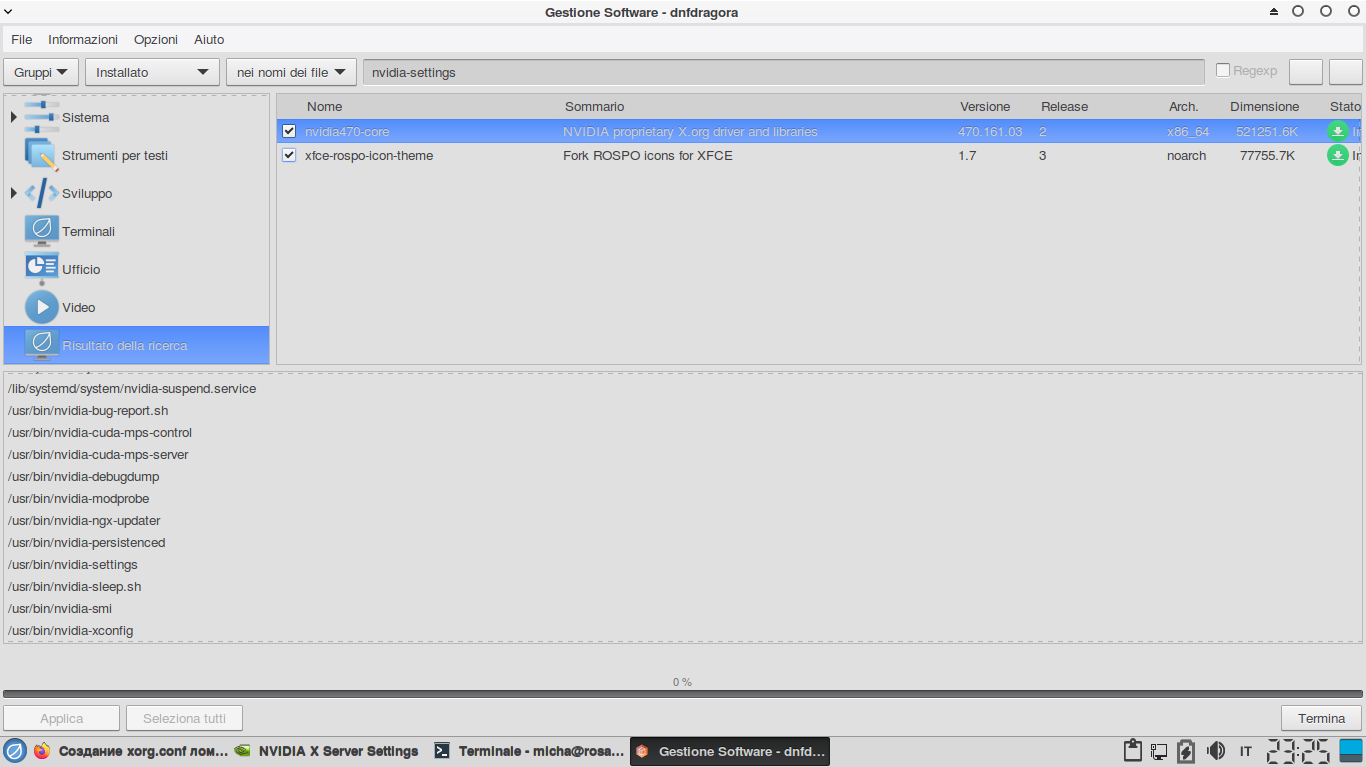Open the Informazioni menu
Screen dimensions: 1366x767
(x=83, y=39)
